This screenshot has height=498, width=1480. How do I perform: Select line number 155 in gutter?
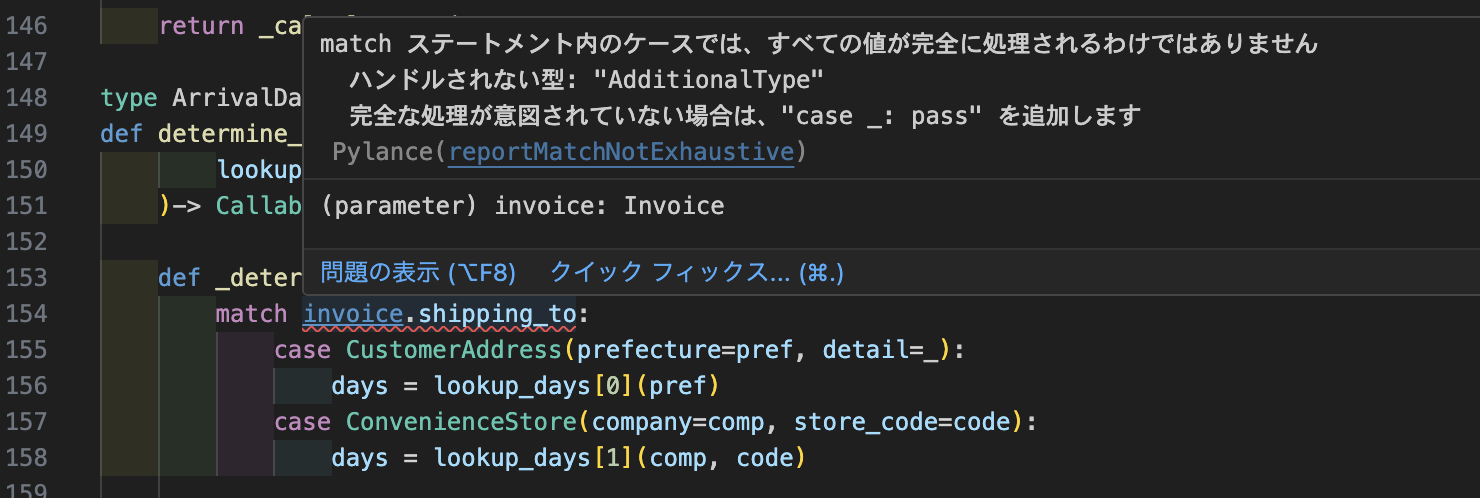tap(27, 350)
